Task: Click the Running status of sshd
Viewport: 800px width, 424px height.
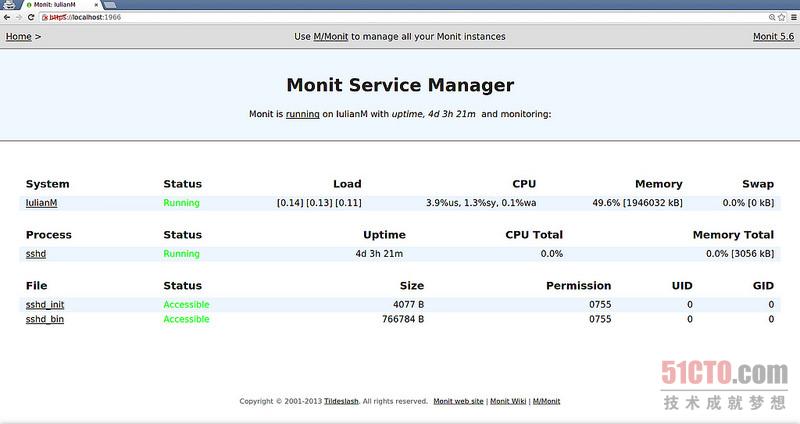Action: tap(181, 254)
